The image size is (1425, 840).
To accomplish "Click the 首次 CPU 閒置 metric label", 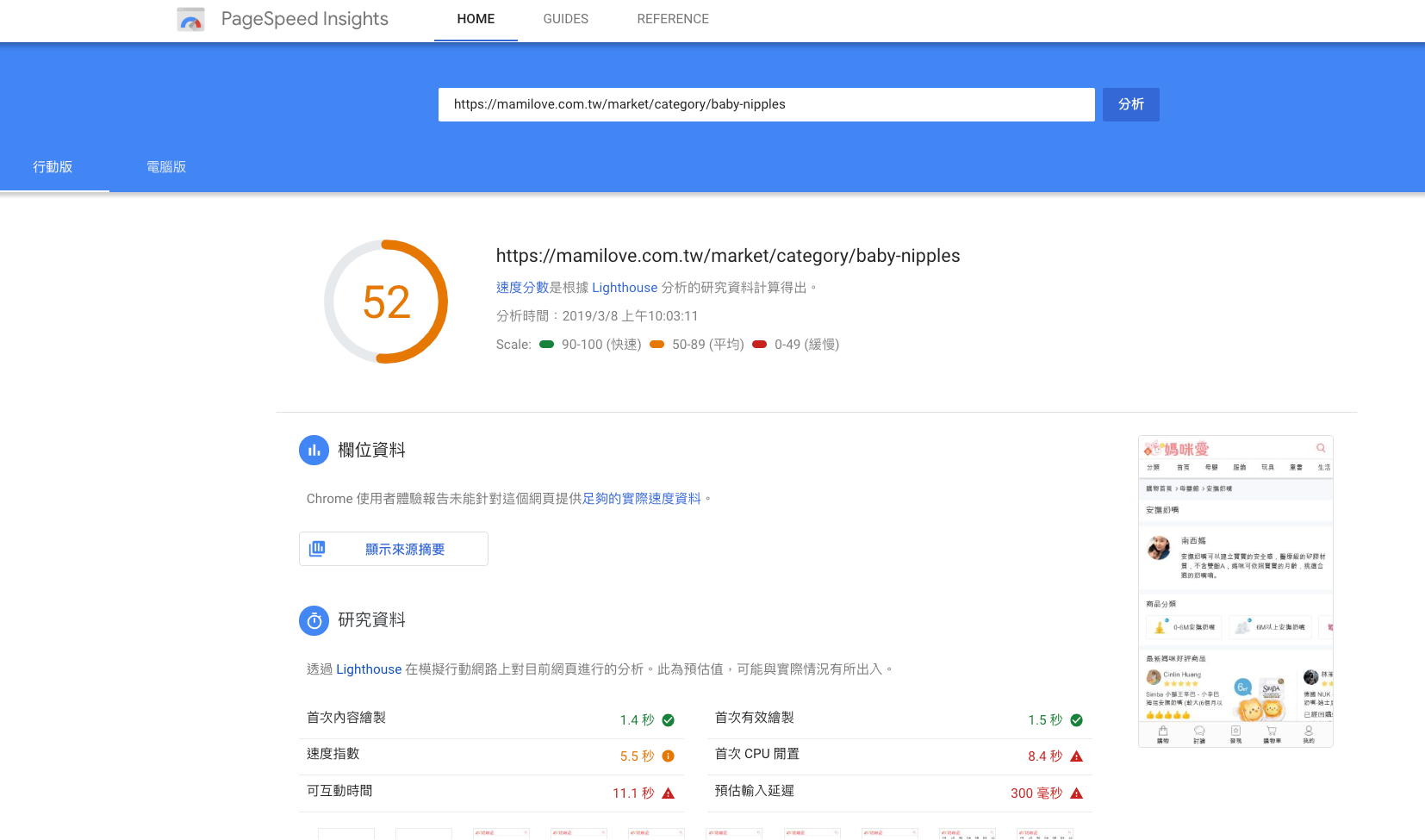I will [x=757, y=754].
